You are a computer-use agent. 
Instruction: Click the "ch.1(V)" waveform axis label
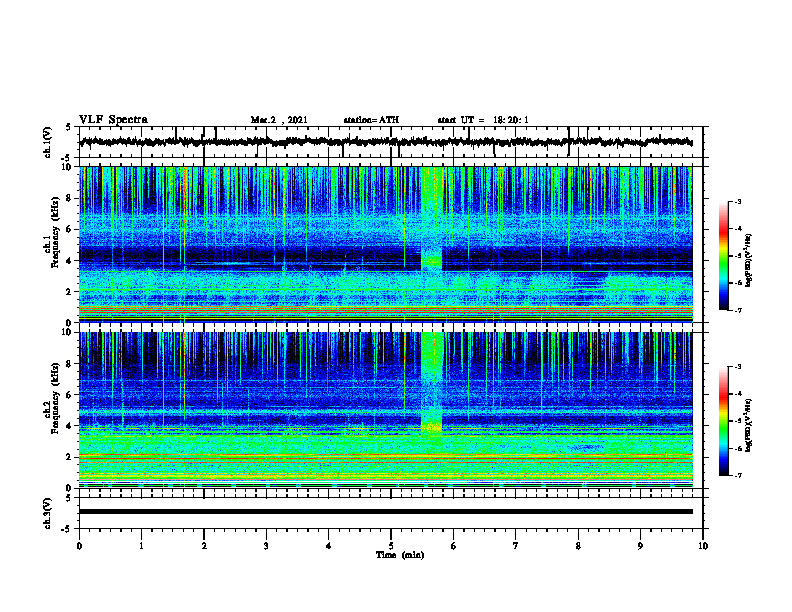[48, 142]
